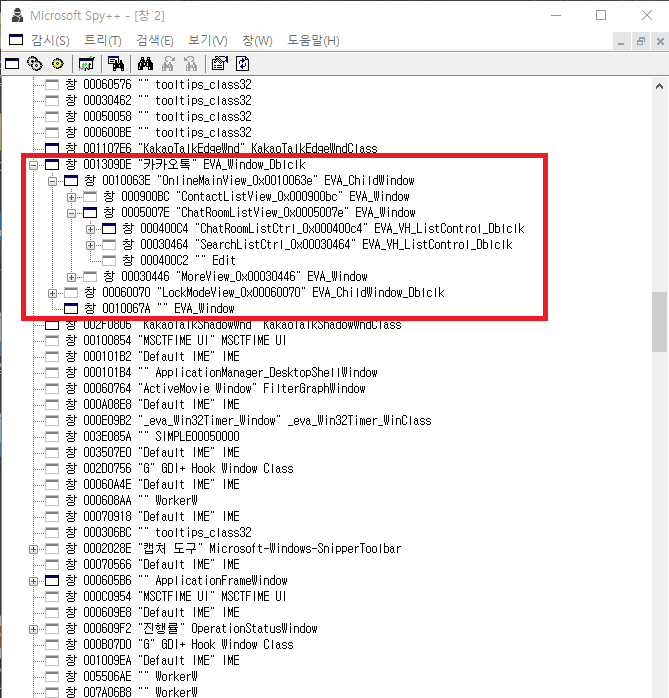
Task: Expand the 00030446 MoreView node
Action: pyautogui.click(x=71, y=277)
